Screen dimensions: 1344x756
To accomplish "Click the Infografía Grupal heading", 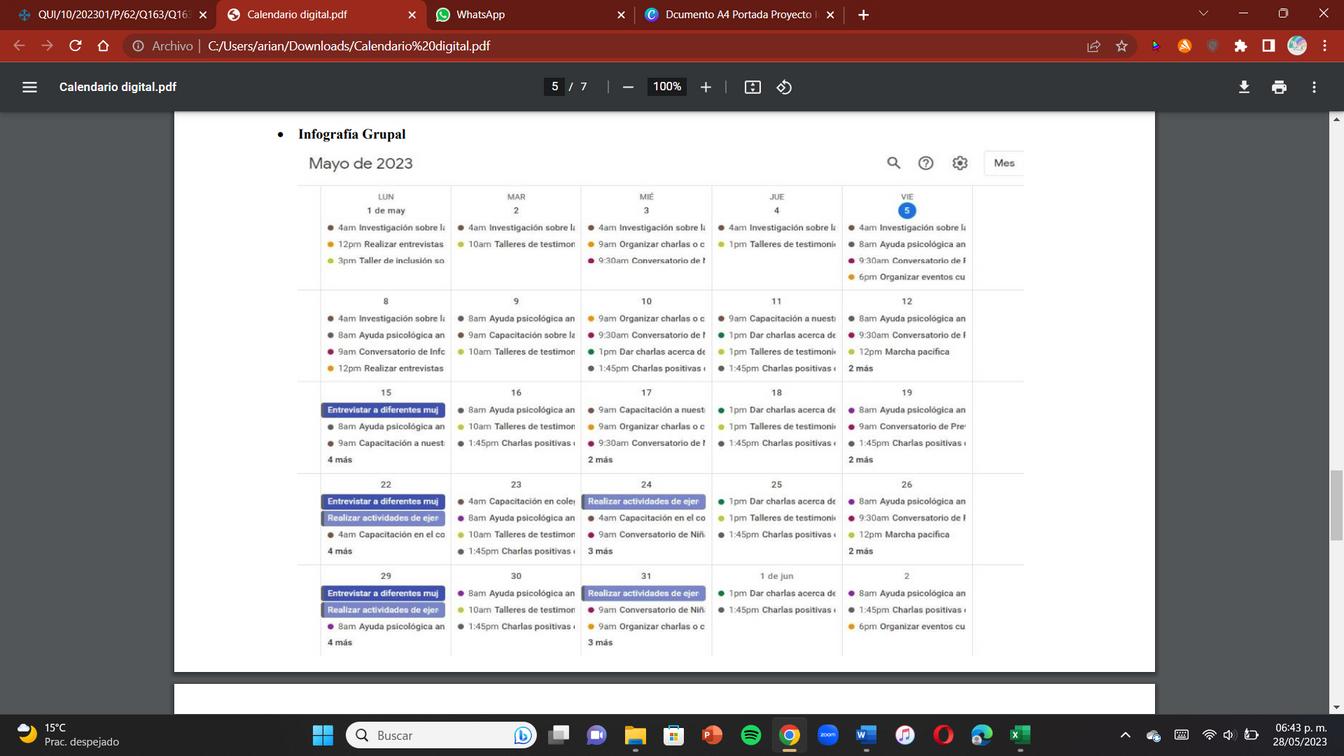I will pyautogui.click(x=352, y=134).
